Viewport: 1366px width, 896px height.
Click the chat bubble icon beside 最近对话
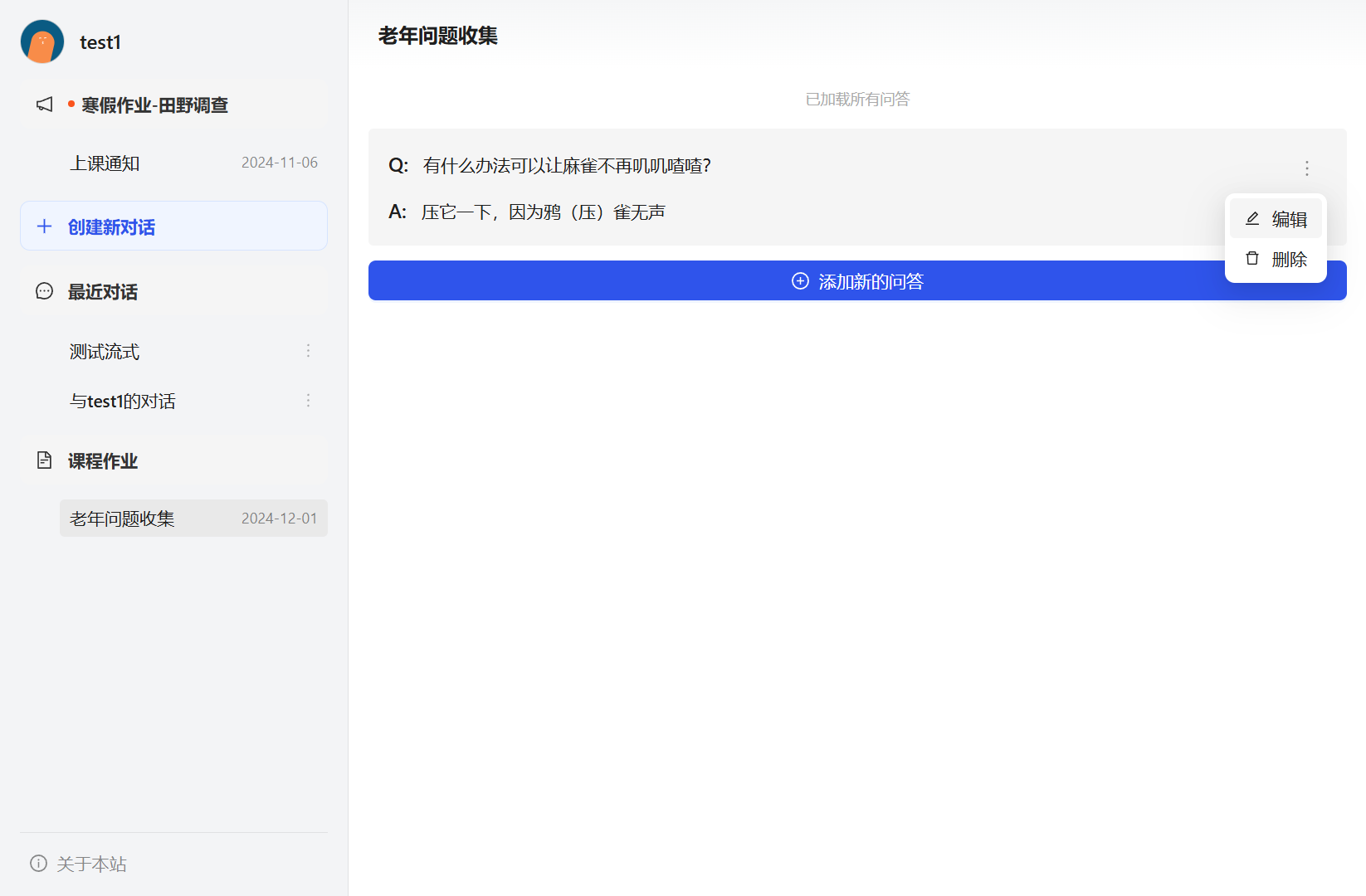pos(45,291)
